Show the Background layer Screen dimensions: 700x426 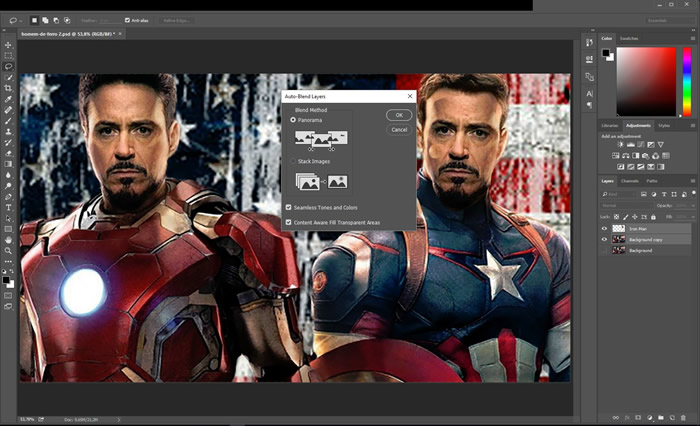point(604,251)
